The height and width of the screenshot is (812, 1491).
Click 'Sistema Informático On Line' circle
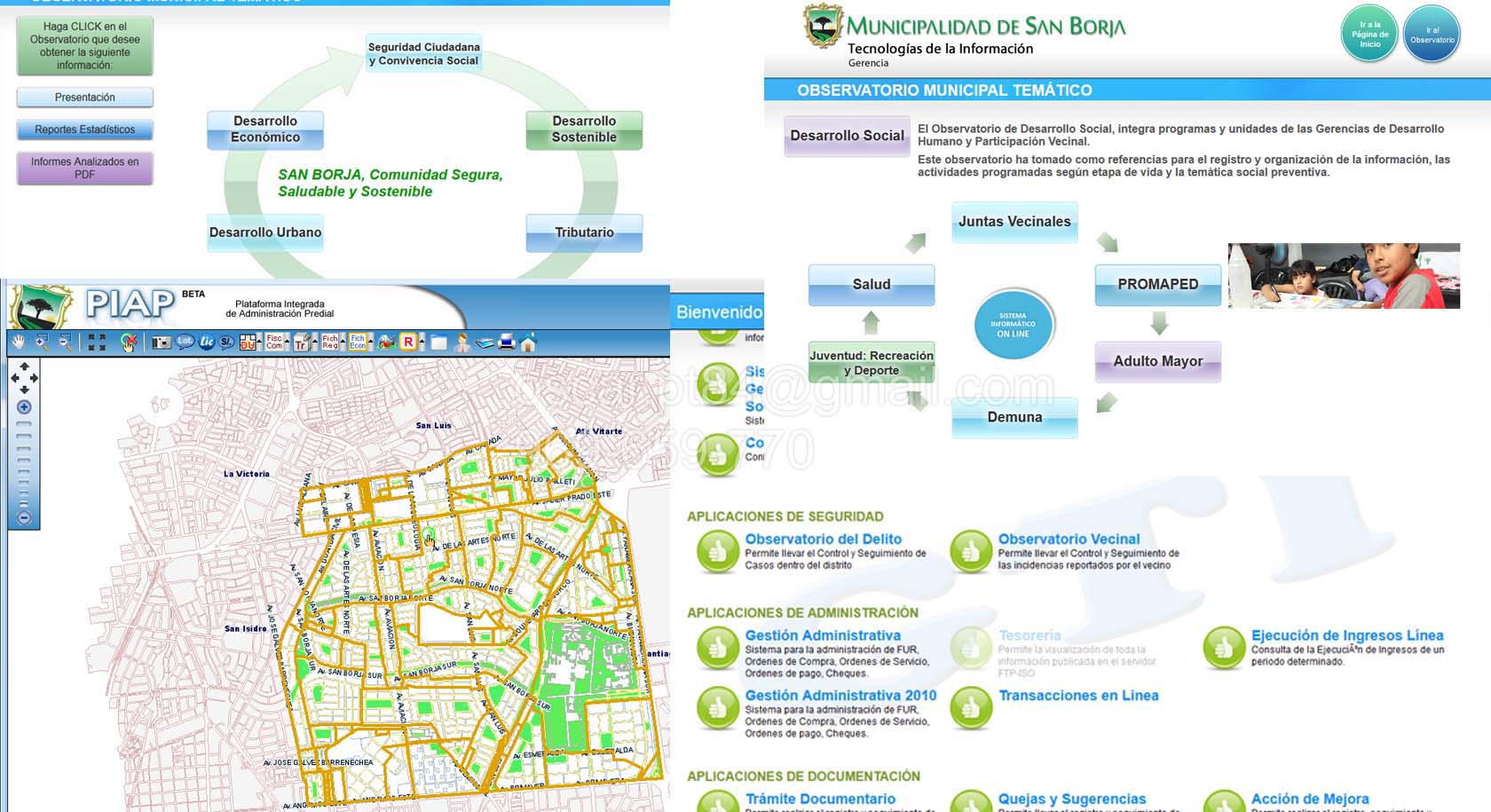[1014, 325]
